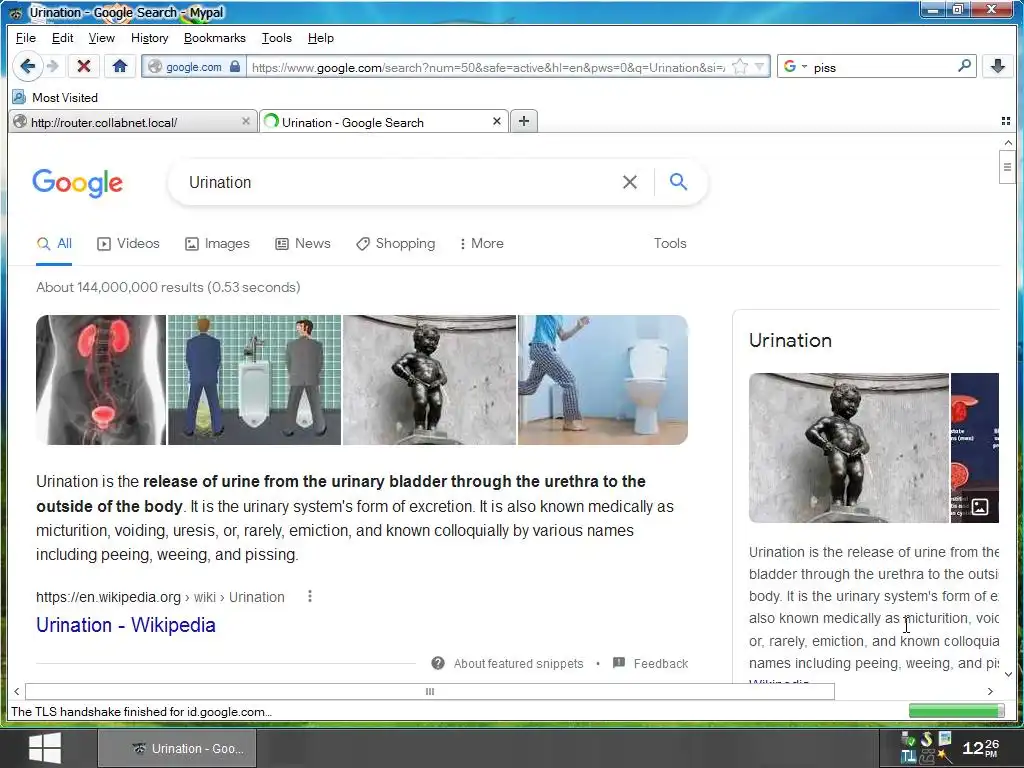Image resolution: width=1024 pixels, height=768 pixels.
Task: Close the Urination Google Search tab
Action: 496,121
